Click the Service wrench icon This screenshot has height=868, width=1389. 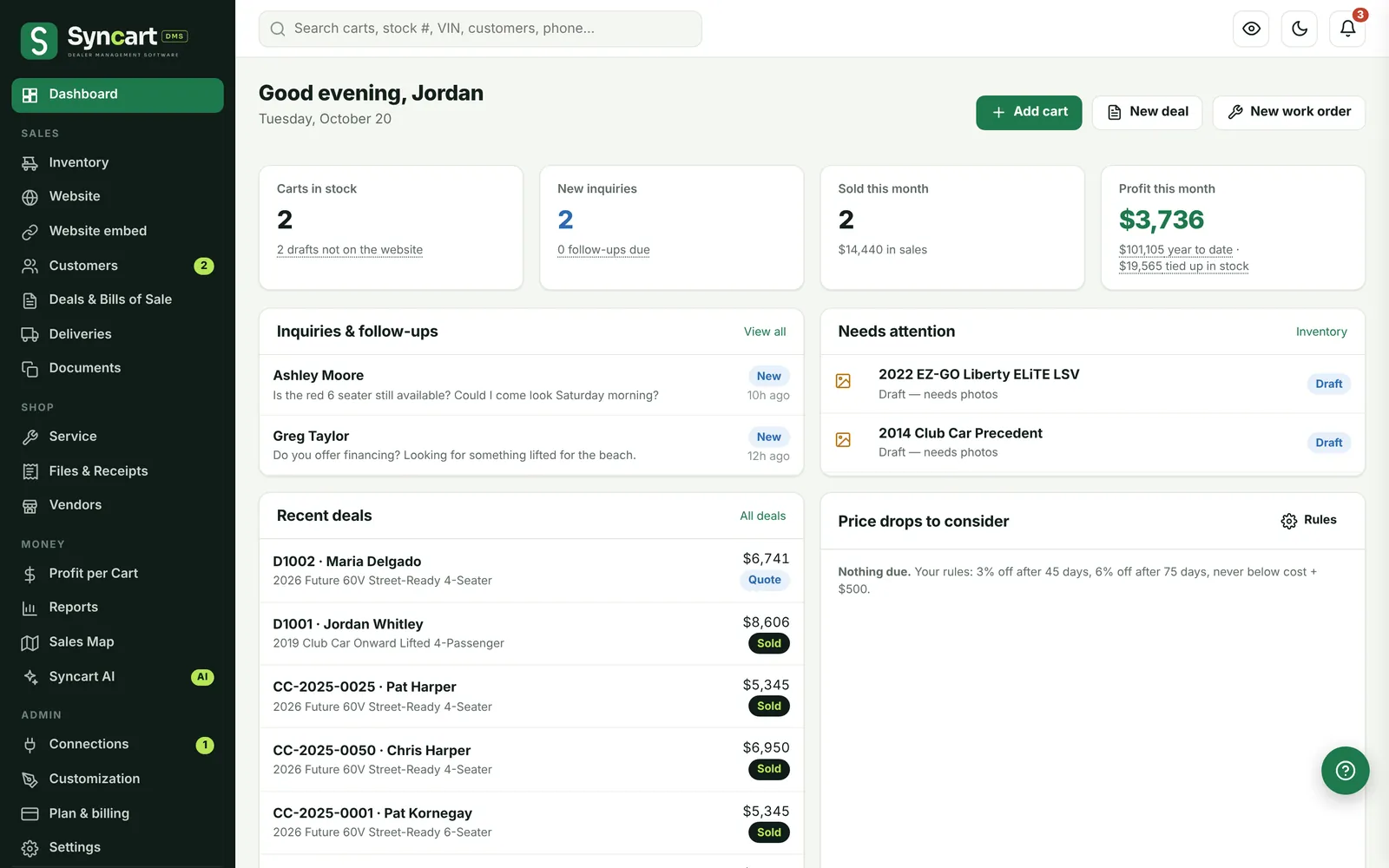coord(30,437)
